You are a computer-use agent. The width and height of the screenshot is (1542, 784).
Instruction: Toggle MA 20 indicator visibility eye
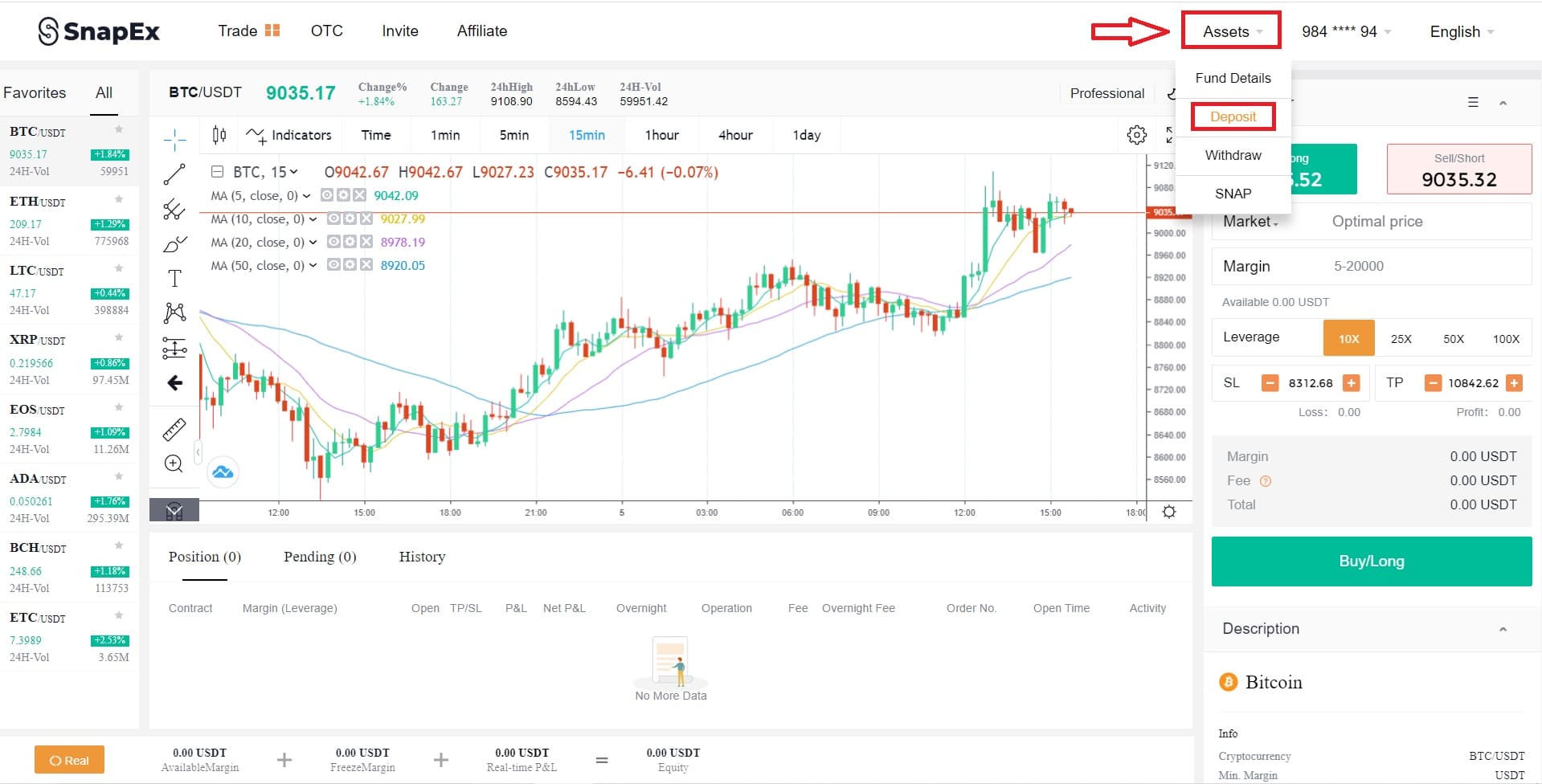(333, 242)
